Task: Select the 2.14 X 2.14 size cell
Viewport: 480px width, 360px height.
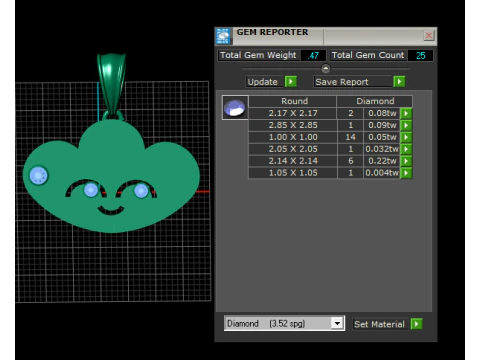Action: click(293, 161)
